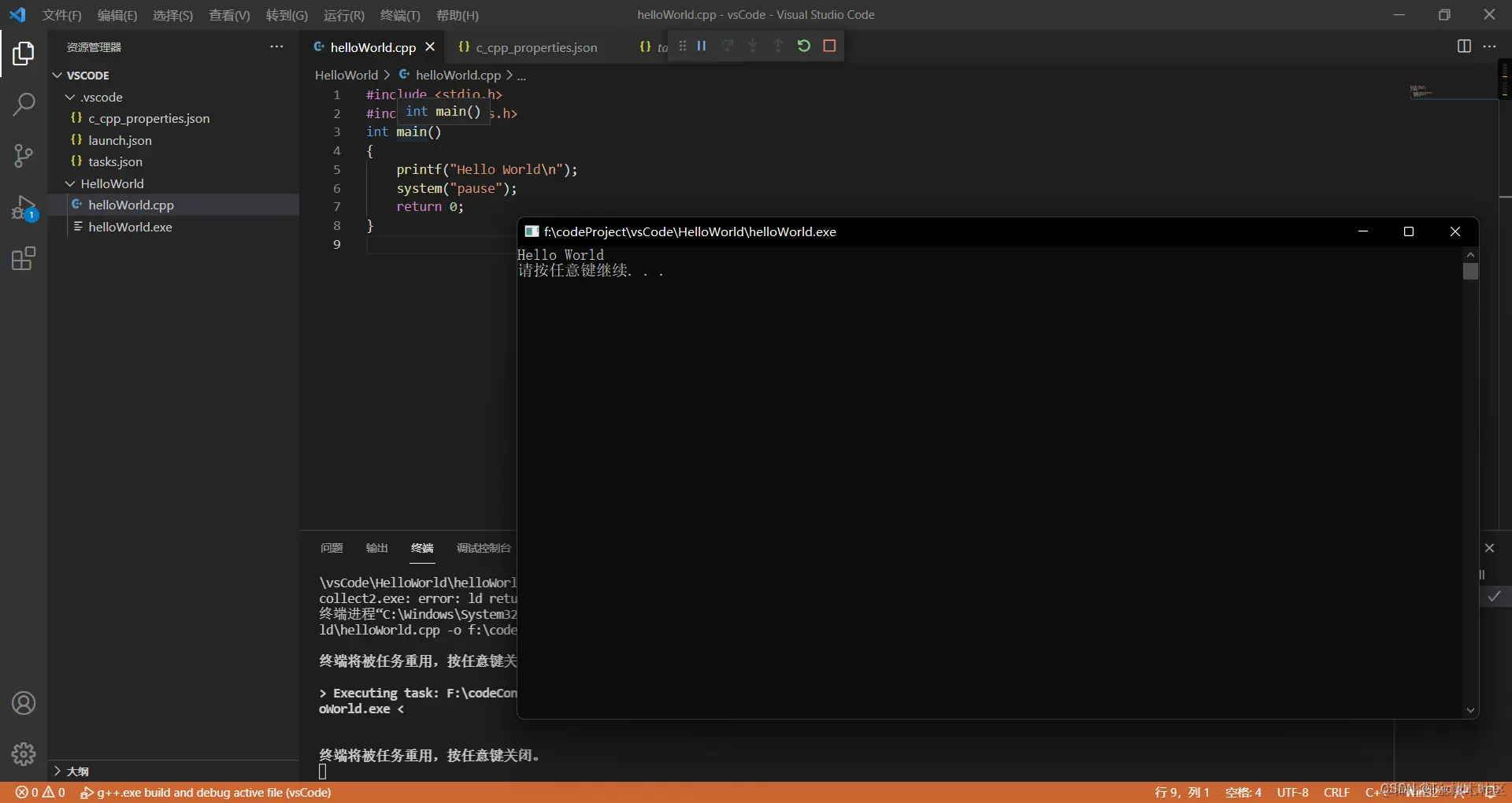Click the debug Step Out button
Image resolution: width=1512 pixels, height=803 pixels.
tap(778, 46)
